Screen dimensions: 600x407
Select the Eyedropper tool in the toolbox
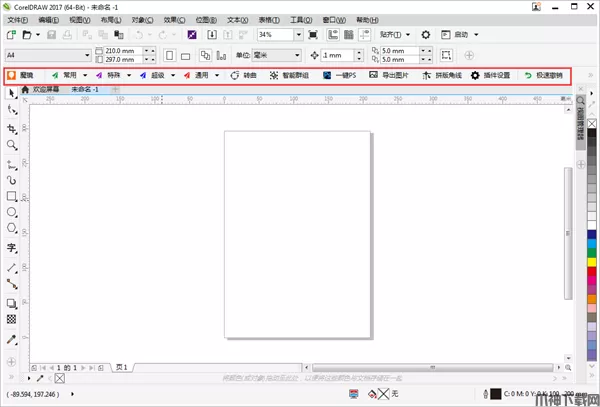click(12, 340)
